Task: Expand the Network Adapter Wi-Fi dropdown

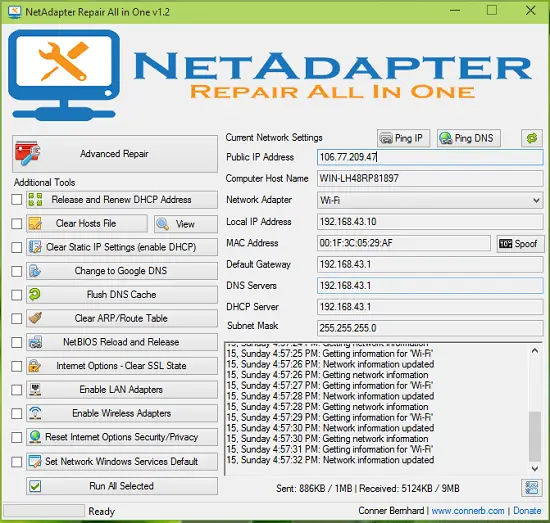Action: click(x=430, y=200)
